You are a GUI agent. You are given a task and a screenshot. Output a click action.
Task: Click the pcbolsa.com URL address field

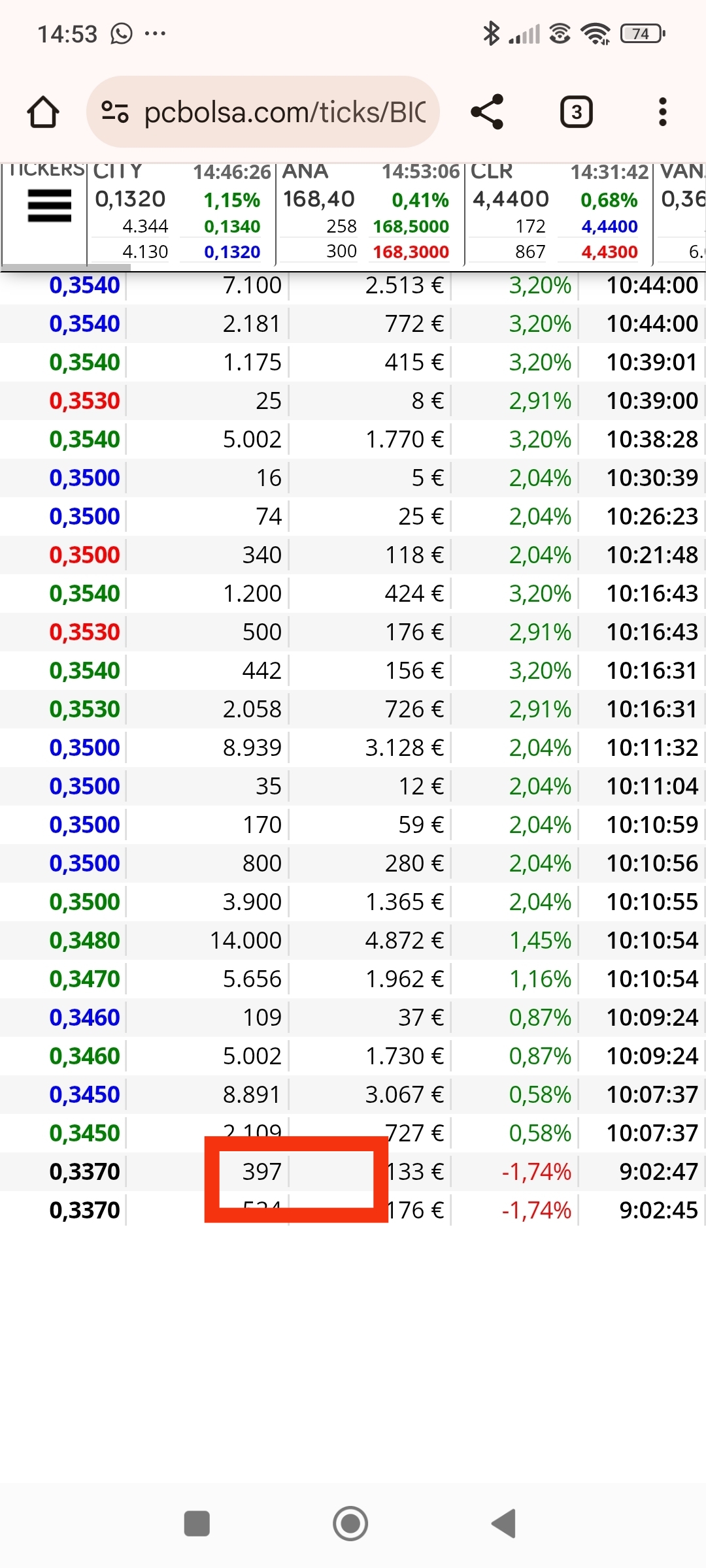(x=263, y=112)
